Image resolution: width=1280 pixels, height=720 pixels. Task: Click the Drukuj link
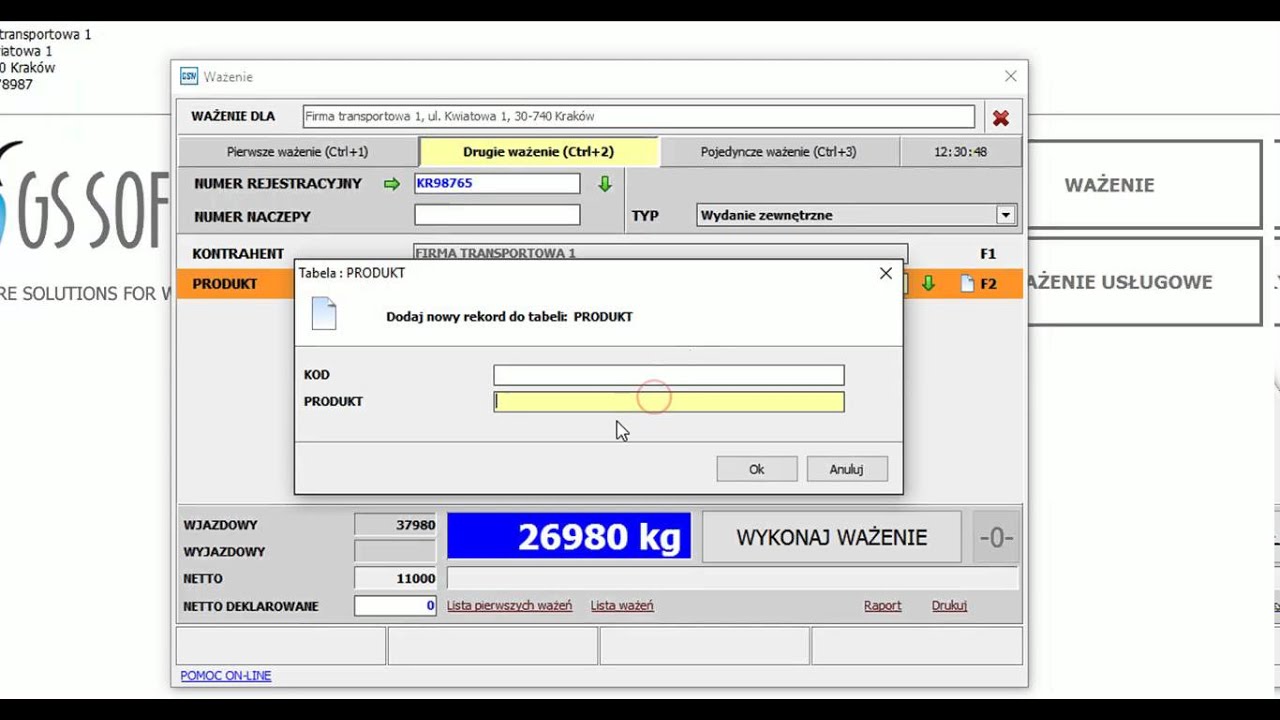(949, 606)
